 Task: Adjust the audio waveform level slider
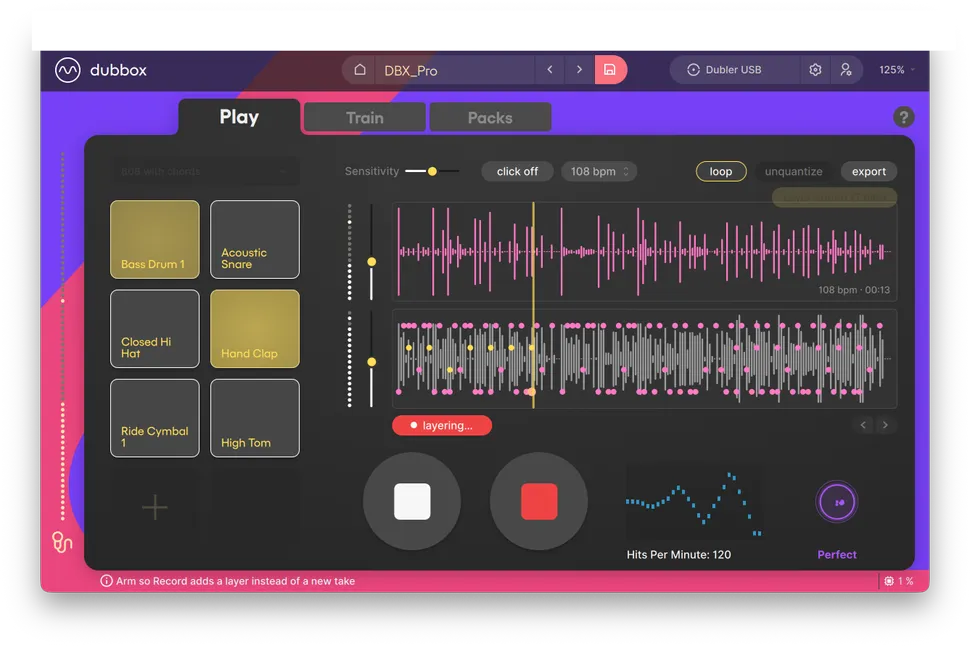pos(371,262)
